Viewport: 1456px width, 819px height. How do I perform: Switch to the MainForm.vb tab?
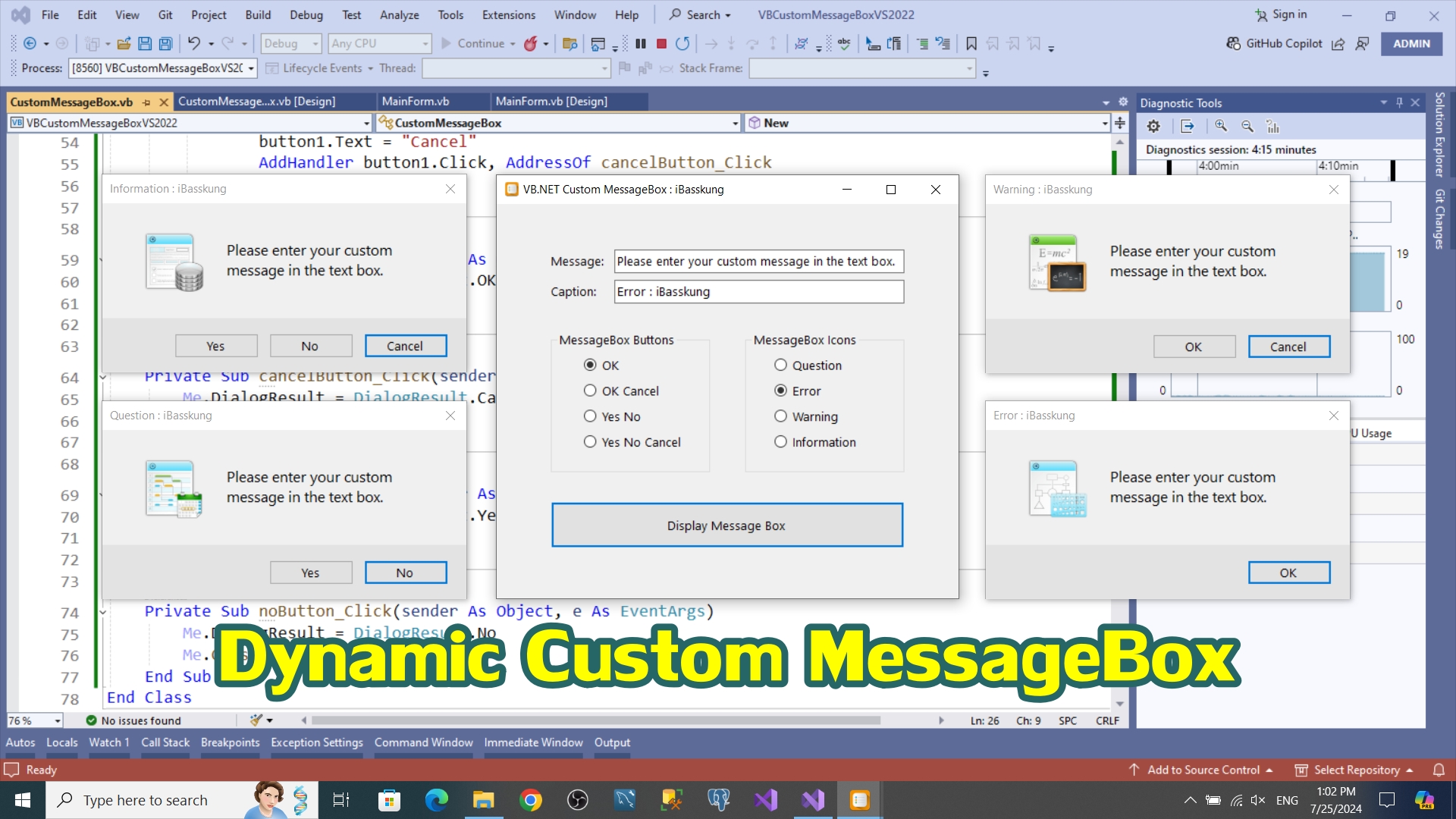pos(416,102)
